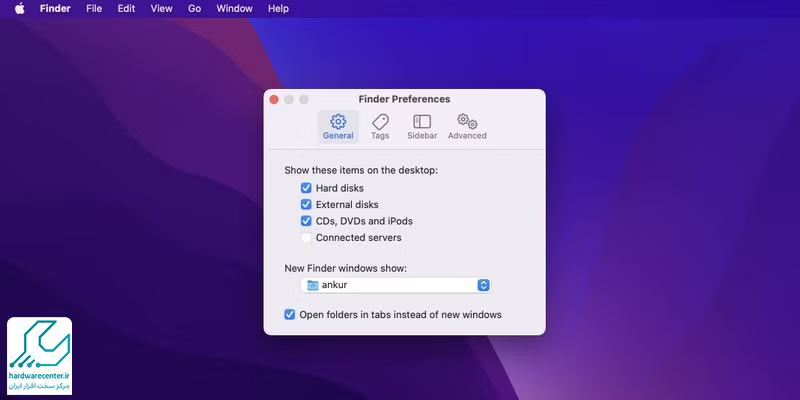
Task: Open the Finder menu in menu bar
Action: (55, 9)
